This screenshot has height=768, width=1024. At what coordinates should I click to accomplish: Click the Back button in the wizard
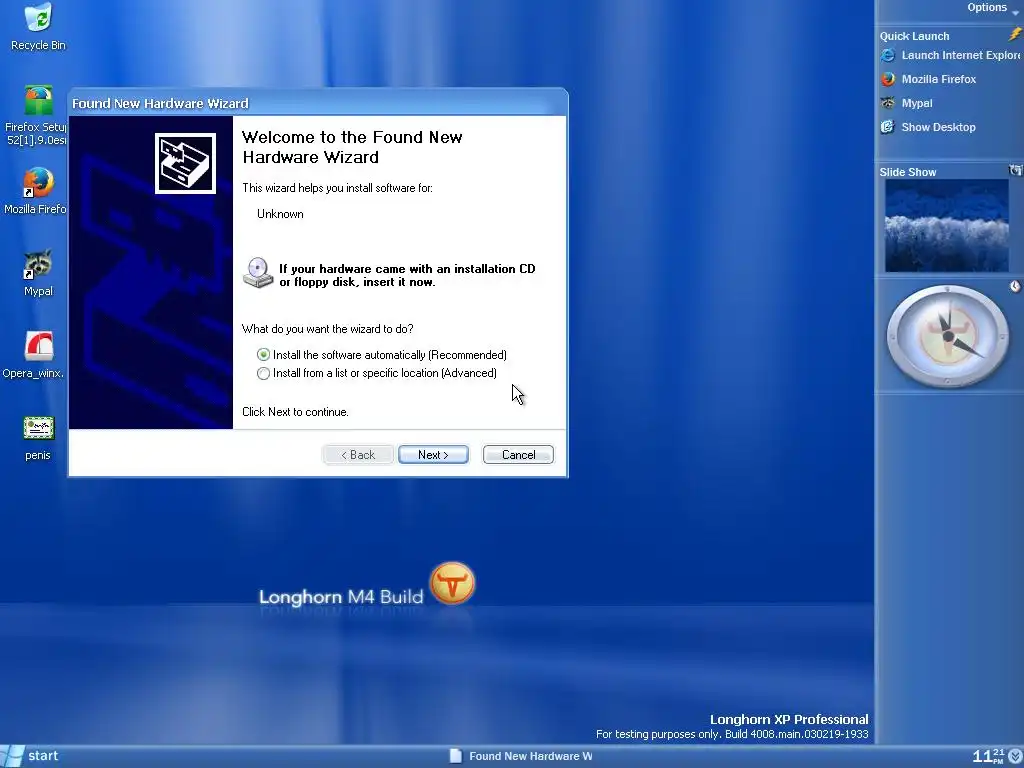pos(358,455)
